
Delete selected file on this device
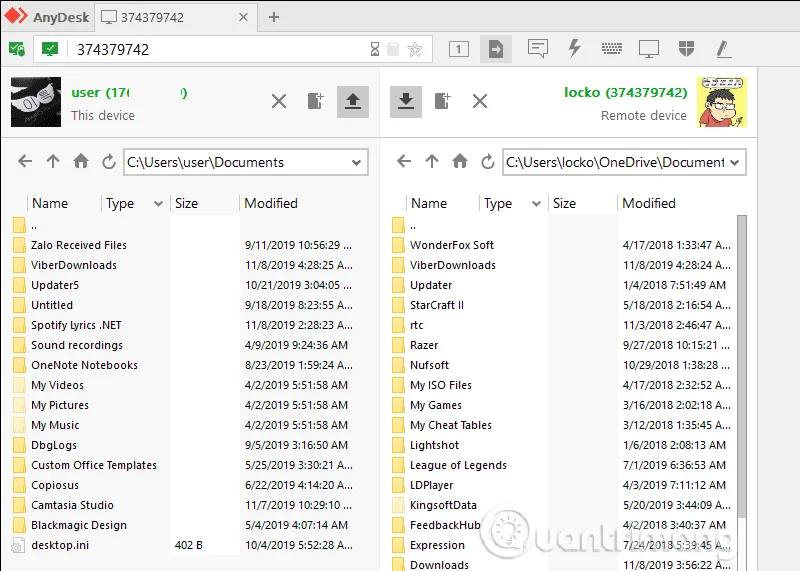(279, 101)
